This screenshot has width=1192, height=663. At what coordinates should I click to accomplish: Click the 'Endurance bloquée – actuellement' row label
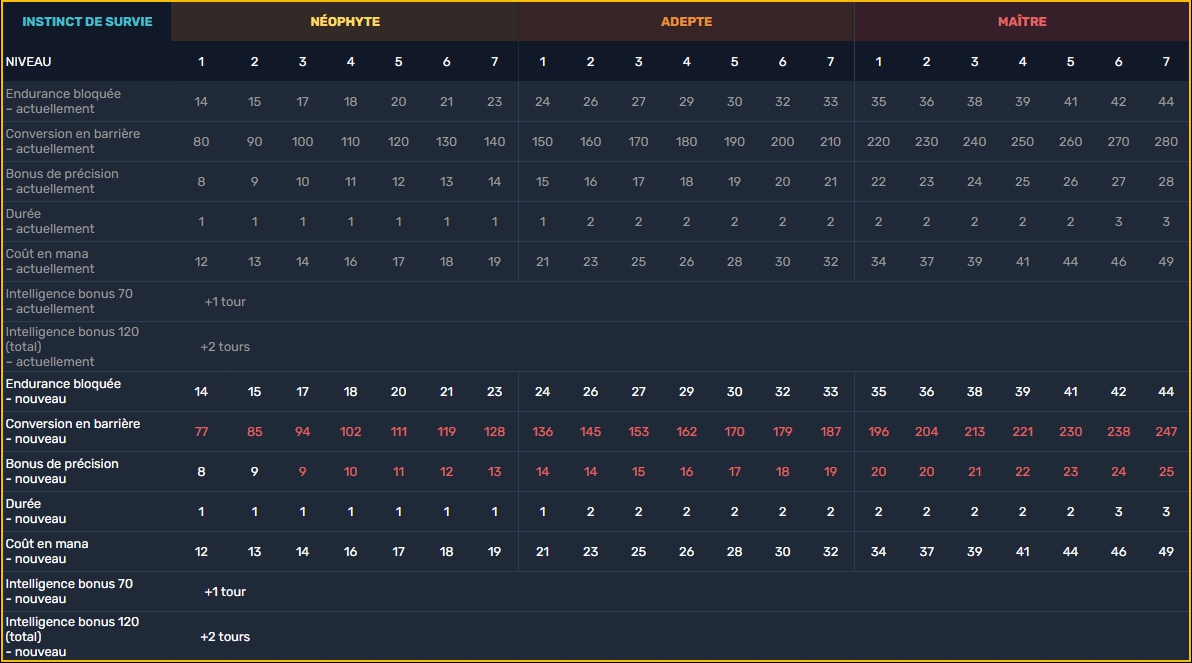click(63, 101)
